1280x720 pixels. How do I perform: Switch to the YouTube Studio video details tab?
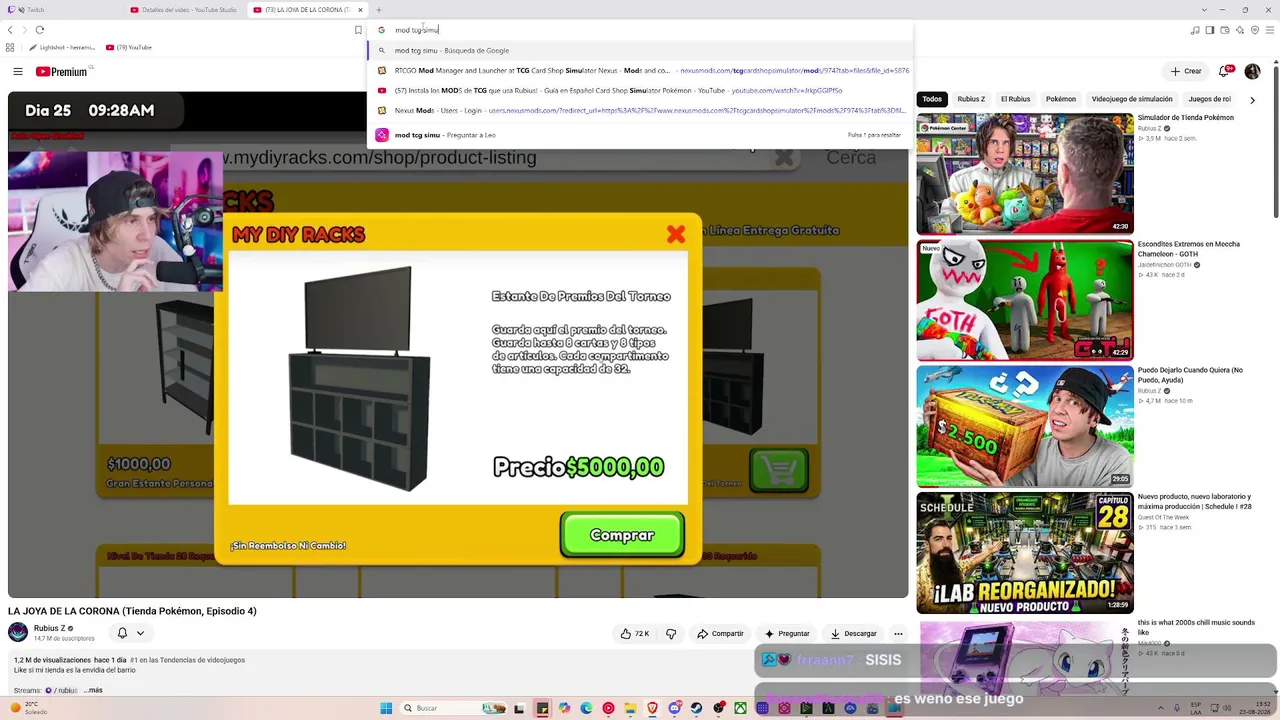185,10
